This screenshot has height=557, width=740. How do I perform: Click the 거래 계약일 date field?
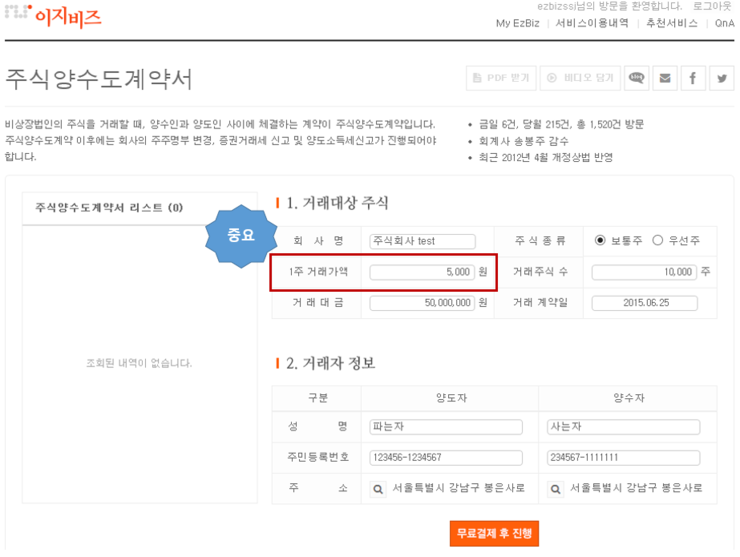(645, 303)
